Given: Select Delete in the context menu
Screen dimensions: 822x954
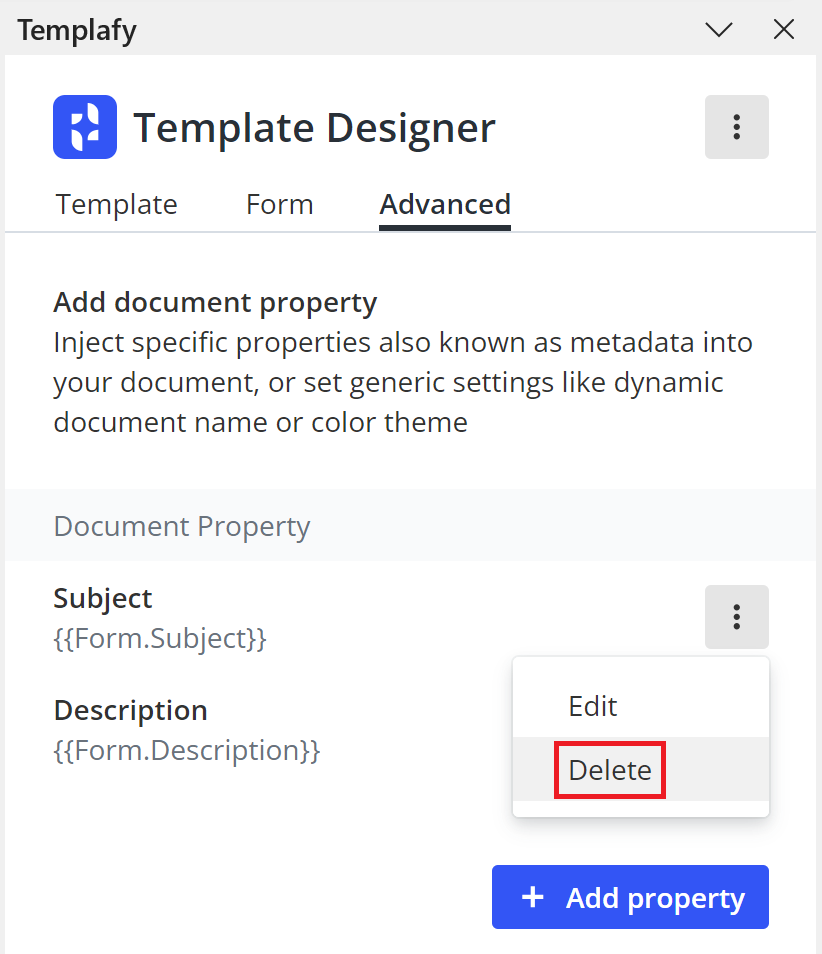Looking at the screenshot, I should 610,770.
